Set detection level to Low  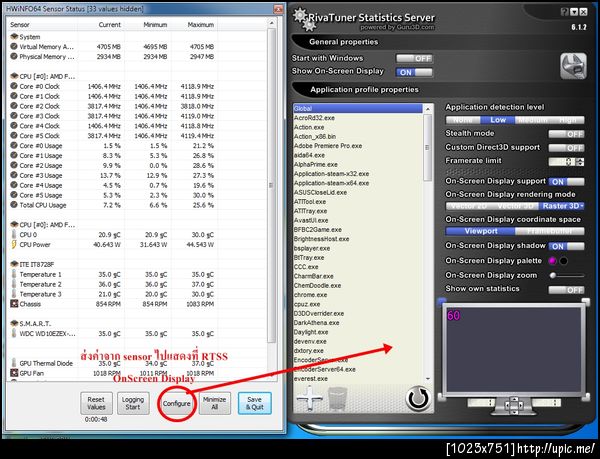(498, 120)
